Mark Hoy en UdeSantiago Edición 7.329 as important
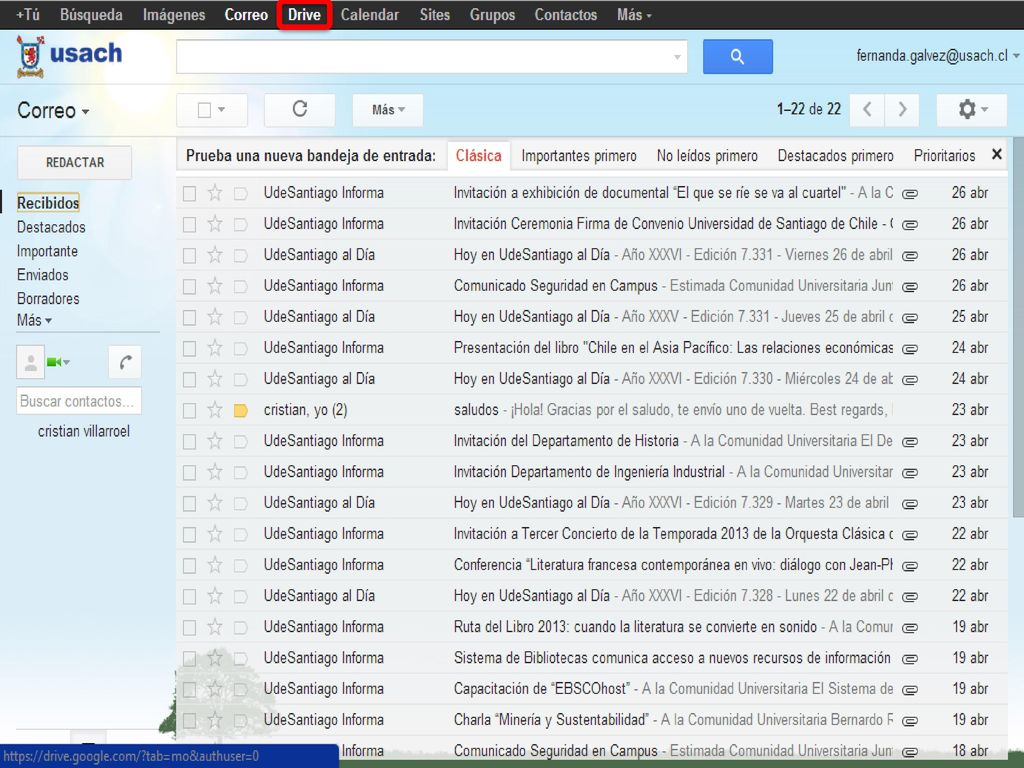Screen dimensions: 1024x768 [x=240, y=504]
